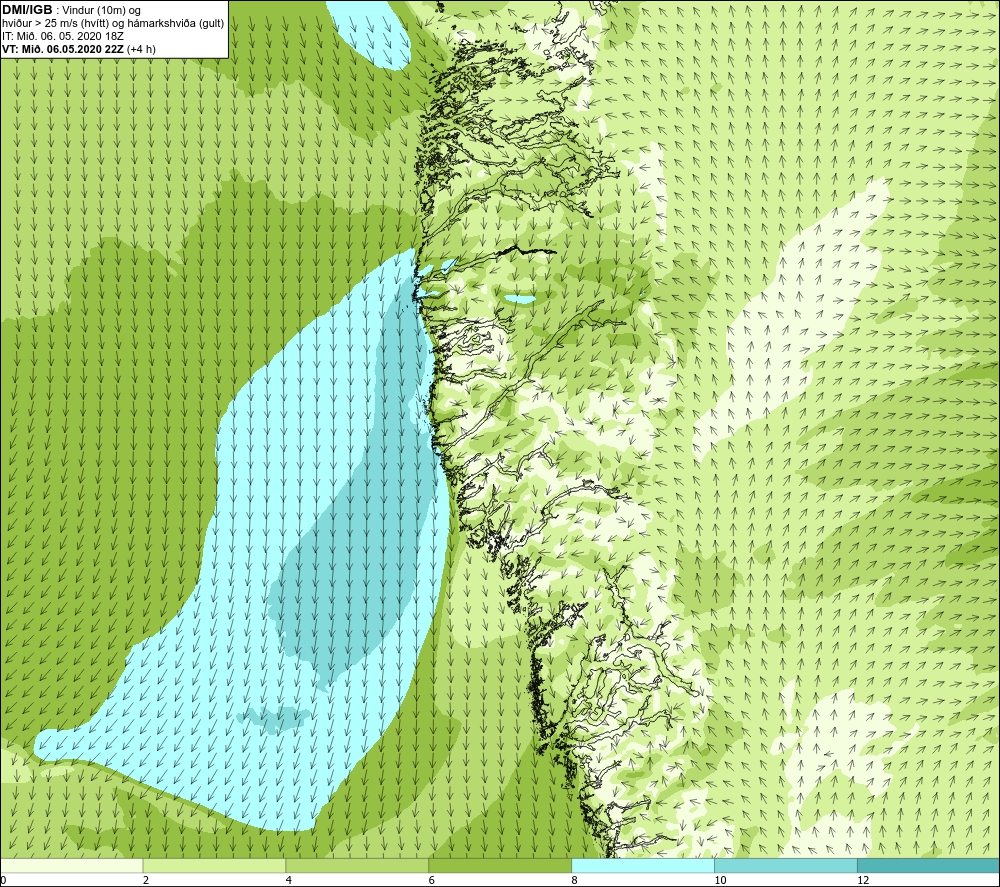Click the 'VT: Mið. 06.05.2020 22Z' valid time
Screen dimensions: 1000x887
[x=63, y=49]
